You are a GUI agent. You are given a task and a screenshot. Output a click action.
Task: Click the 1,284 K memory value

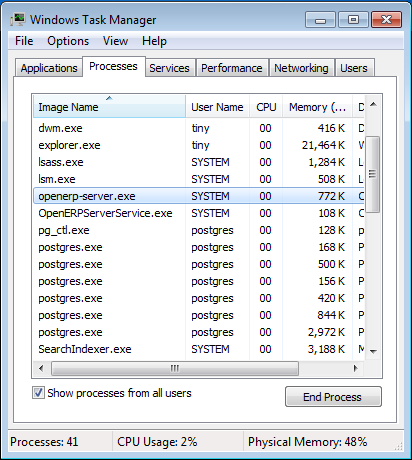[x=326, y=162]
